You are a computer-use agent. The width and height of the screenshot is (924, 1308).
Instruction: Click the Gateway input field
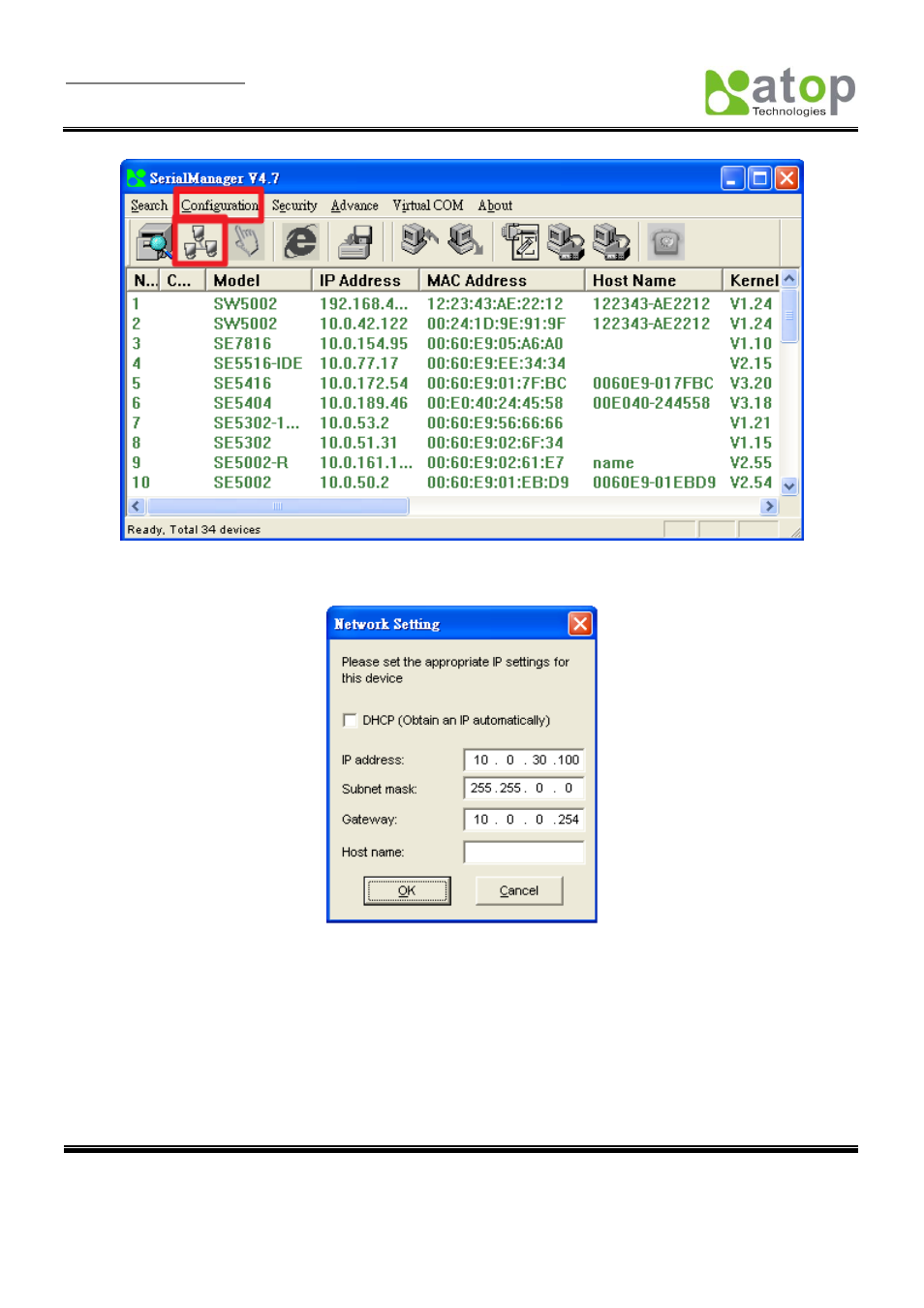[x=524, y=819]
